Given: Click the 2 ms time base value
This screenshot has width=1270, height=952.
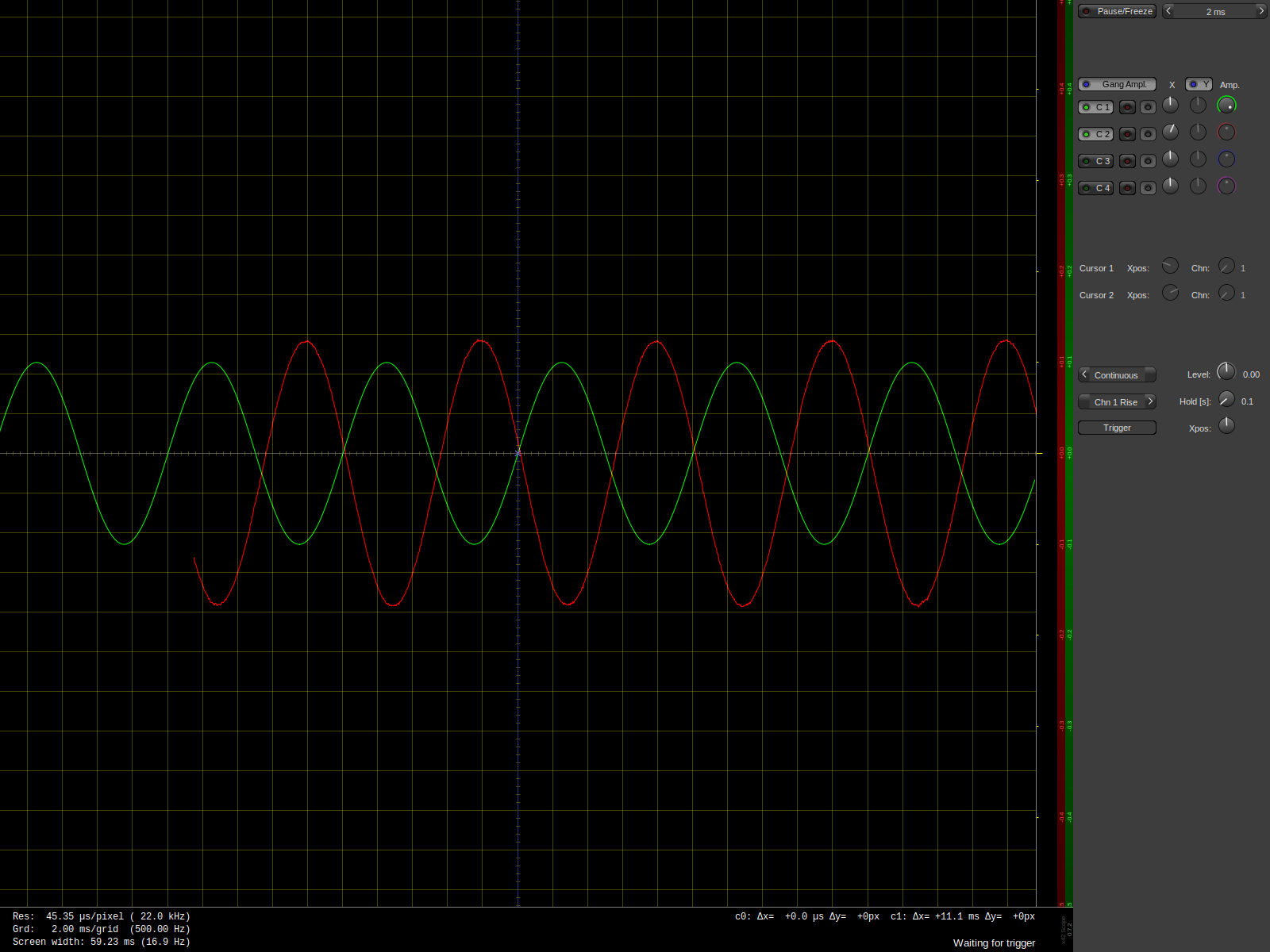Looking at the screenshot, I should click(1215, 12).
